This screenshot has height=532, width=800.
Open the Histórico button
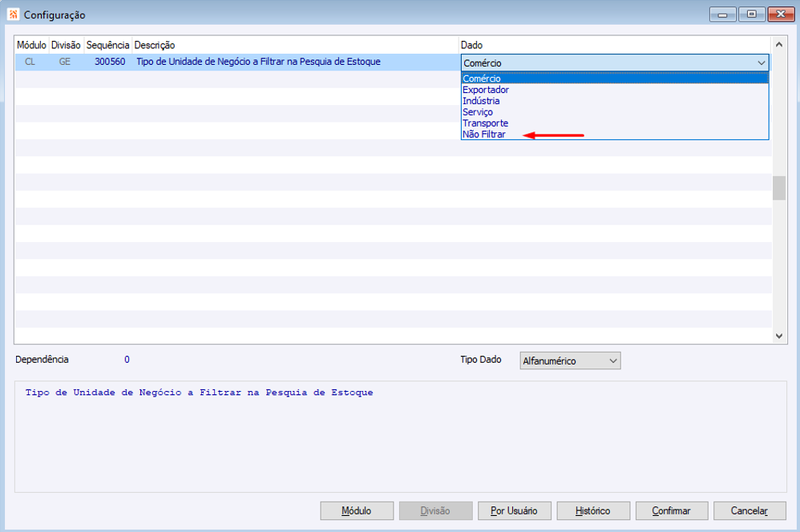point(593,511)
